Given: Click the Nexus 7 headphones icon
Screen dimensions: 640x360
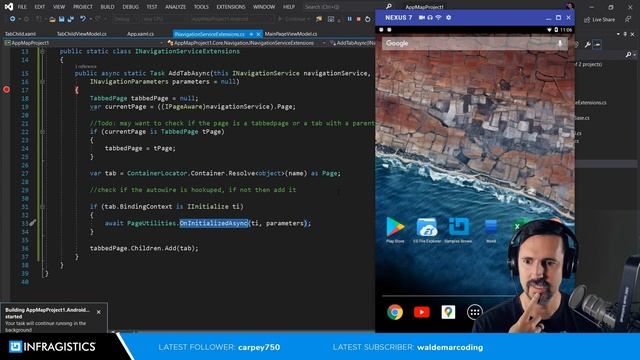Looking at the screenshot, I should (x=430, y=18).
